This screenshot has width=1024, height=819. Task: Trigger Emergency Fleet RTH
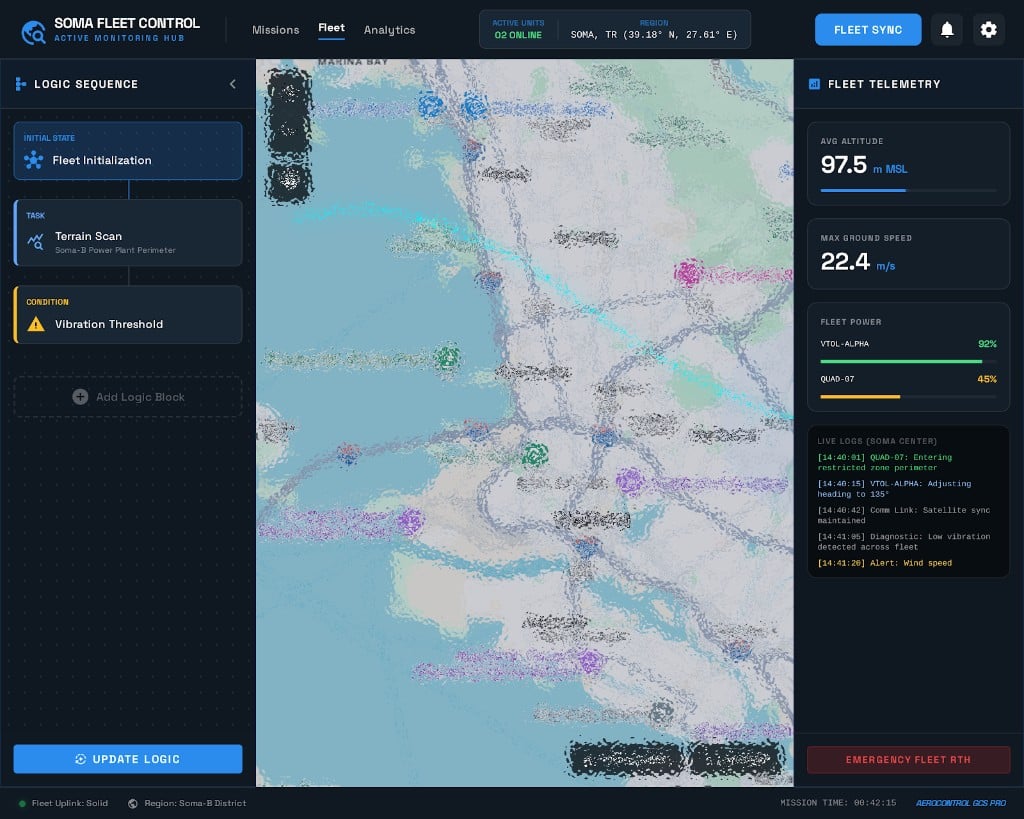[908, 760]
